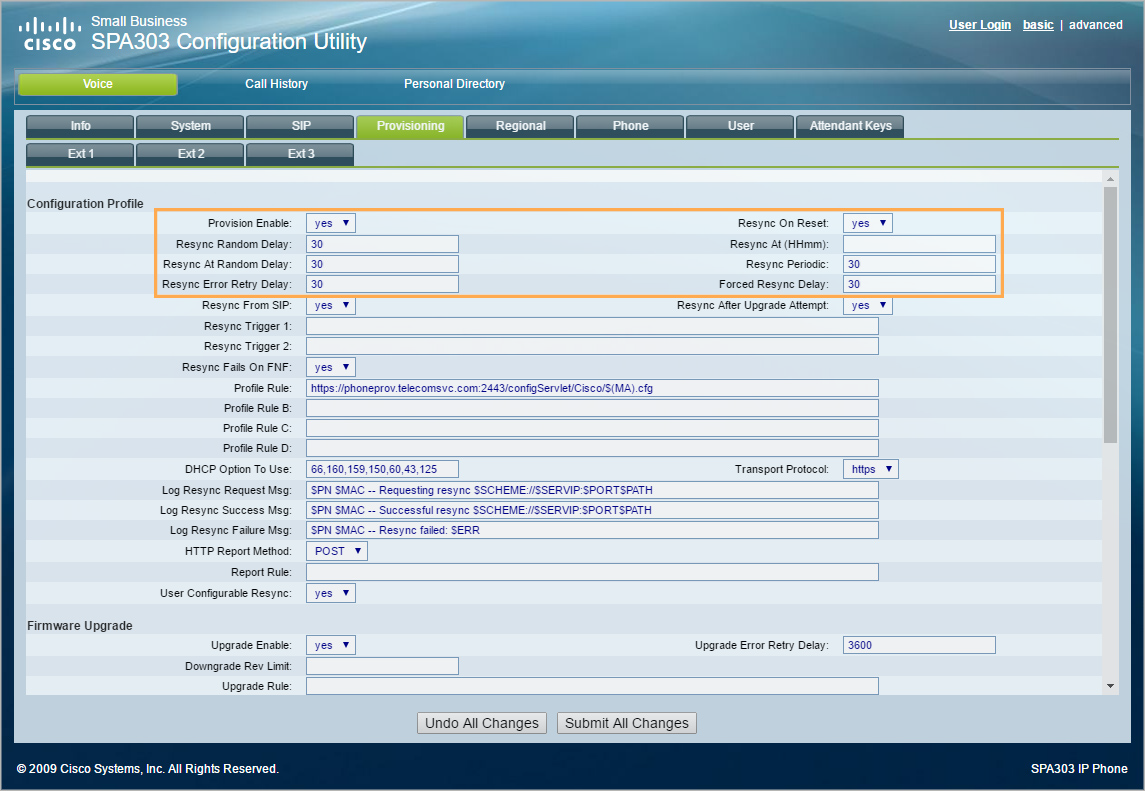The width and height of the screenshot is (1145, 791).
Task: Click the Undo All Changes button
Action: pyautogui.click(x=482, y=723)
